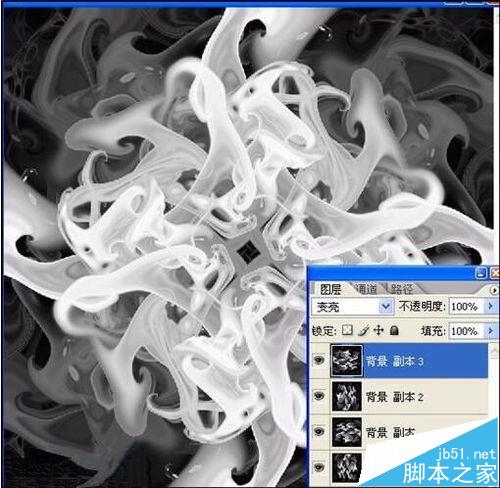Switch to the 路径 paths tab
Viewport: 500px width, 488px height.
[x=402, y=289]
